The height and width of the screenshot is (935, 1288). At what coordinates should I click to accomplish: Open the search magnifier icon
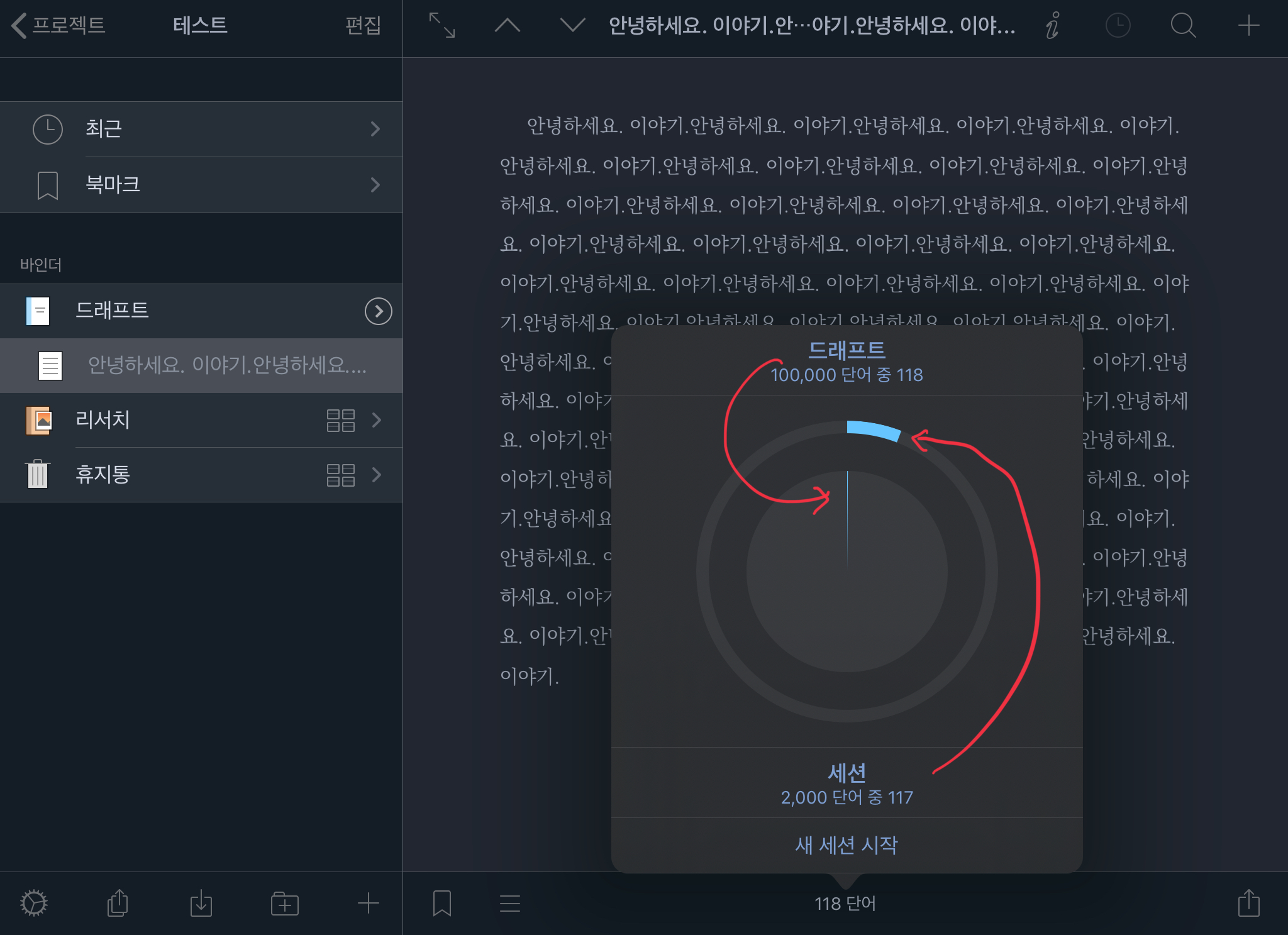(x=1183, y=26)
